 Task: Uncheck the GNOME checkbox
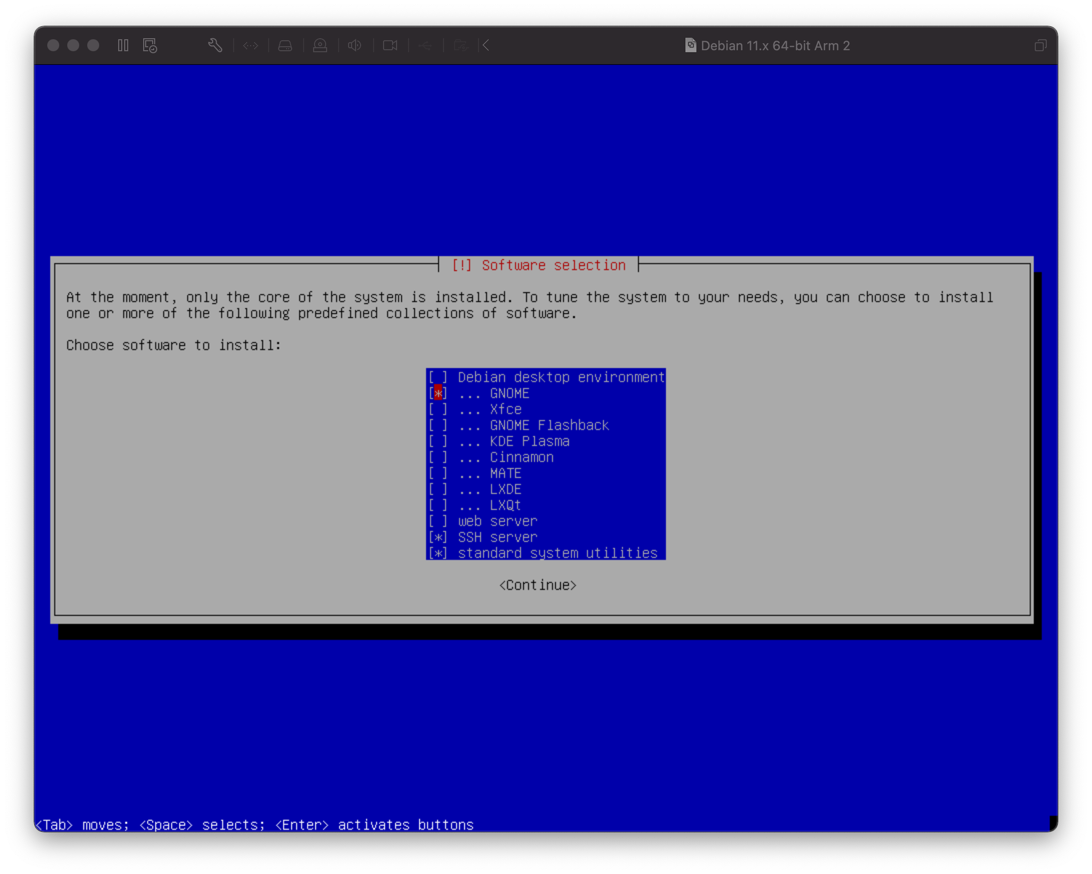(x=438, y=393)
